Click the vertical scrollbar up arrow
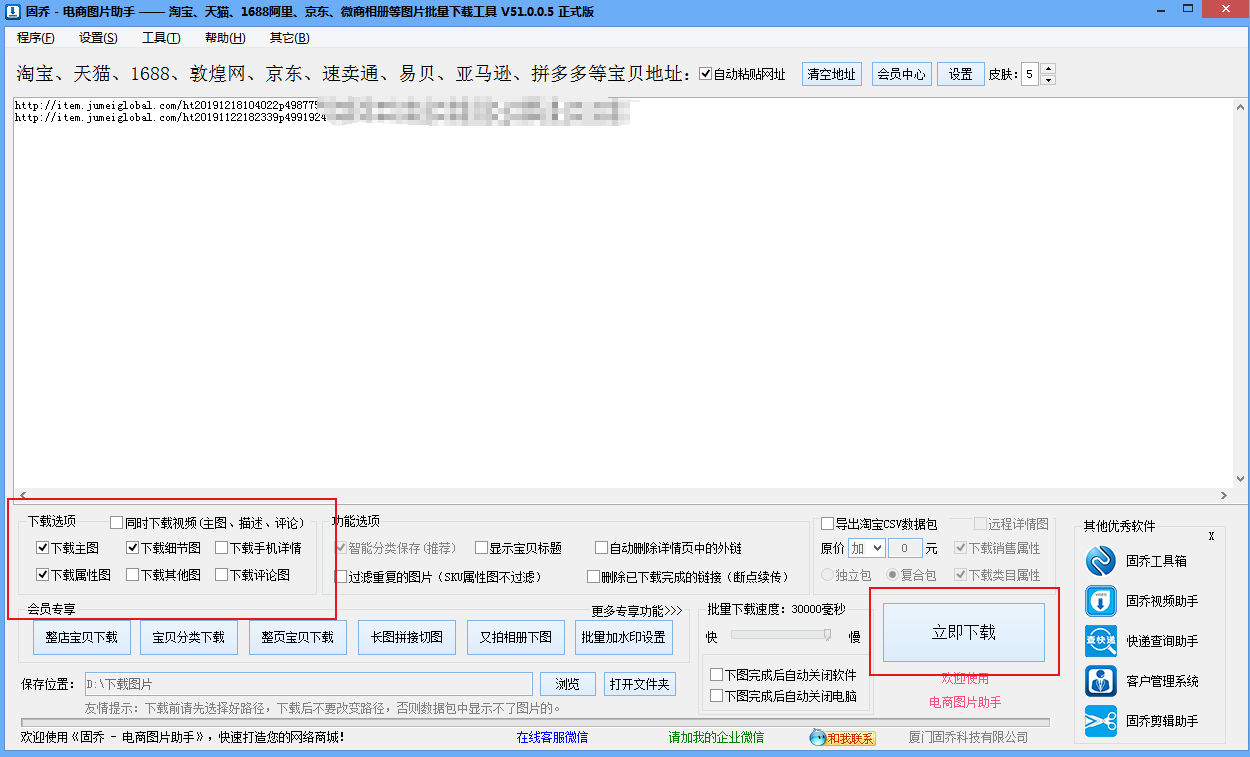 (x=1240, y=105)
